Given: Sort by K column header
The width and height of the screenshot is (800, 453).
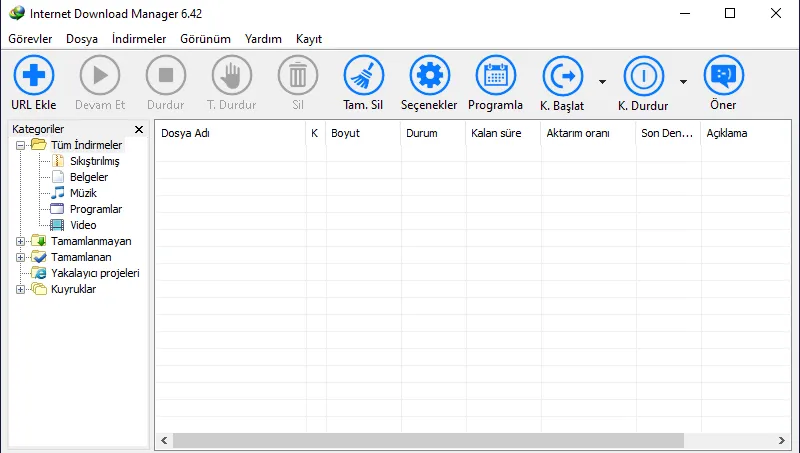Looking at the screenshot, I should [316, 133].
